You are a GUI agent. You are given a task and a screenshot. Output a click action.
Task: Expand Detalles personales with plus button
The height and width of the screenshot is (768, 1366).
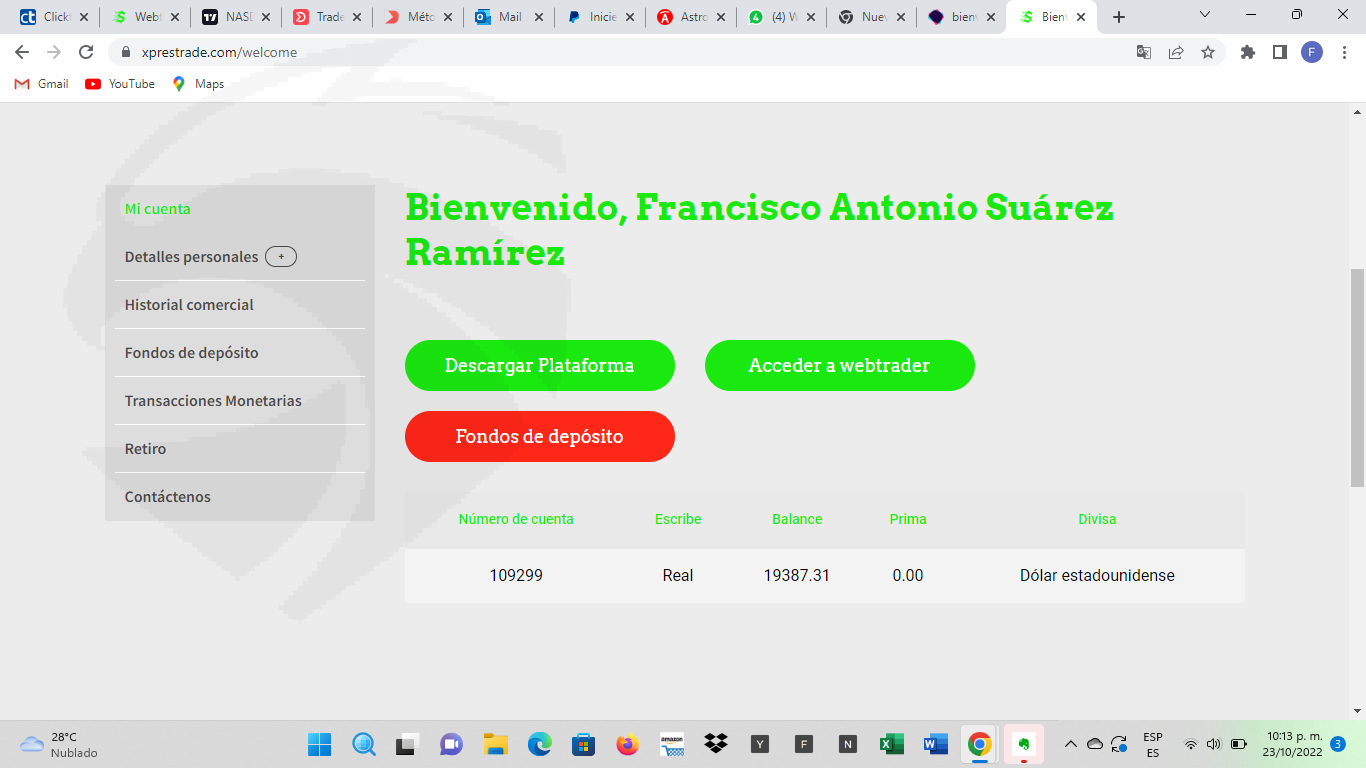pos(281,257)
